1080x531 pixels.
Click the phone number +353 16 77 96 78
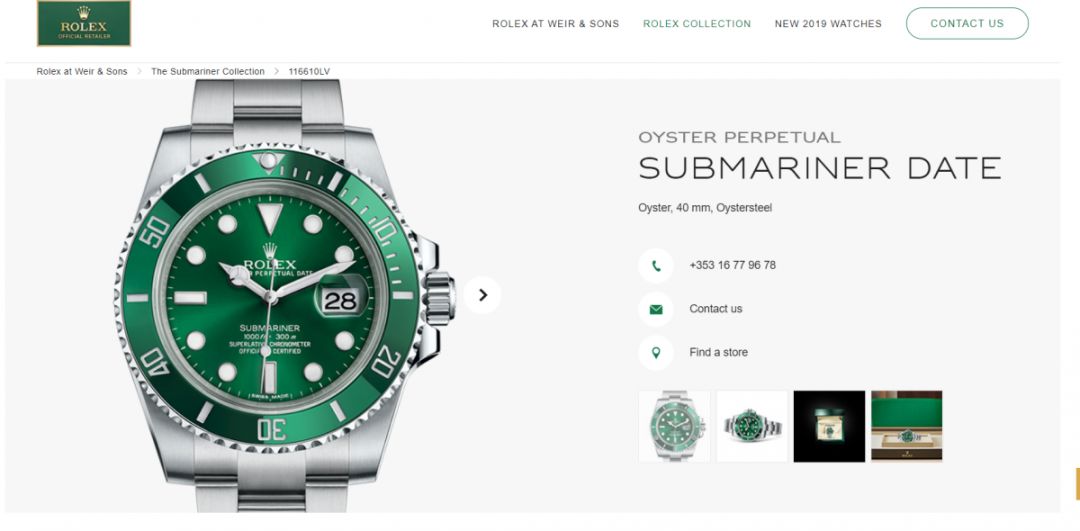[x=732, y=265]
